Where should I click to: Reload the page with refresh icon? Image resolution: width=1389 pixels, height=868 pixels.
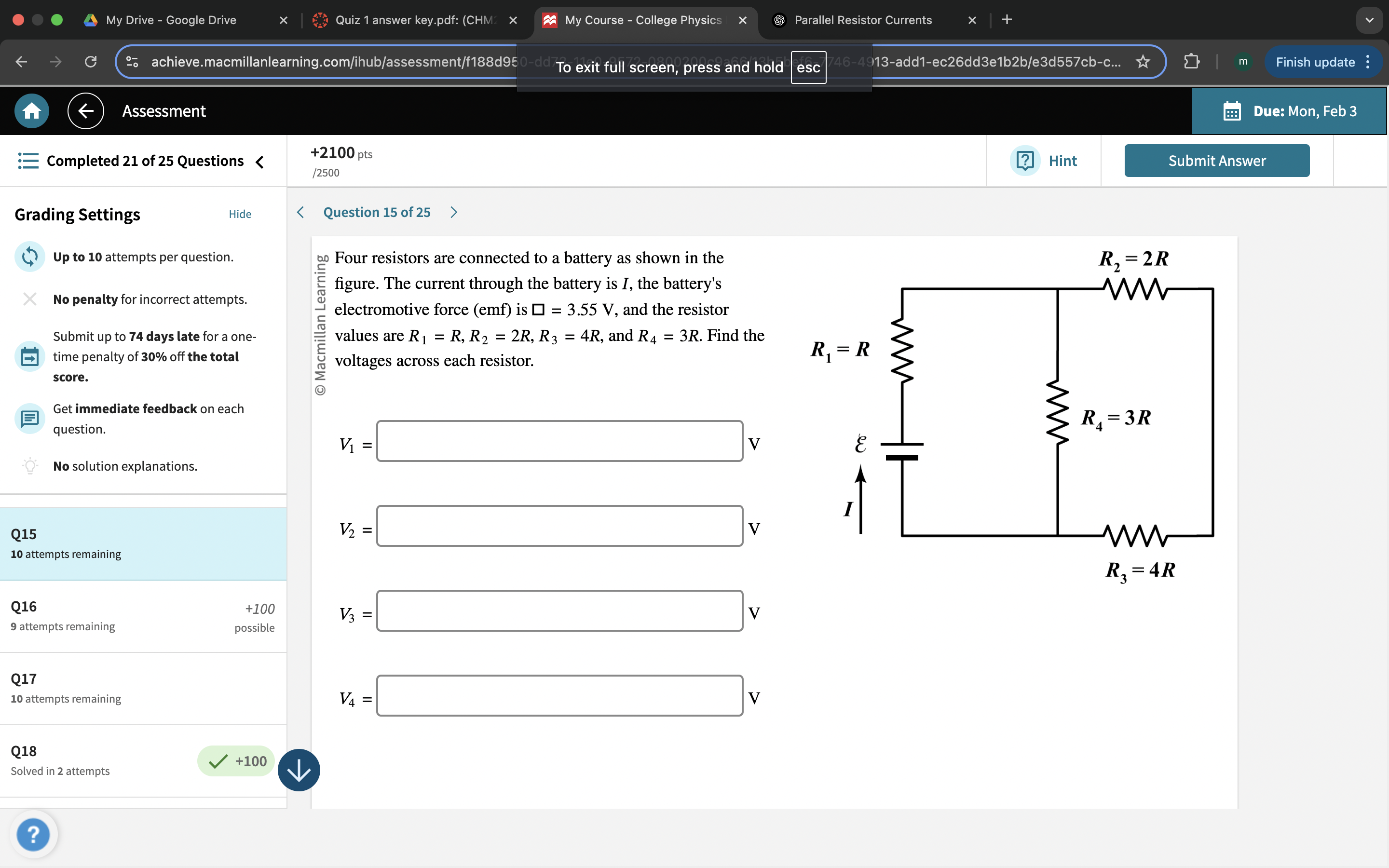click(x=91, y=61)
